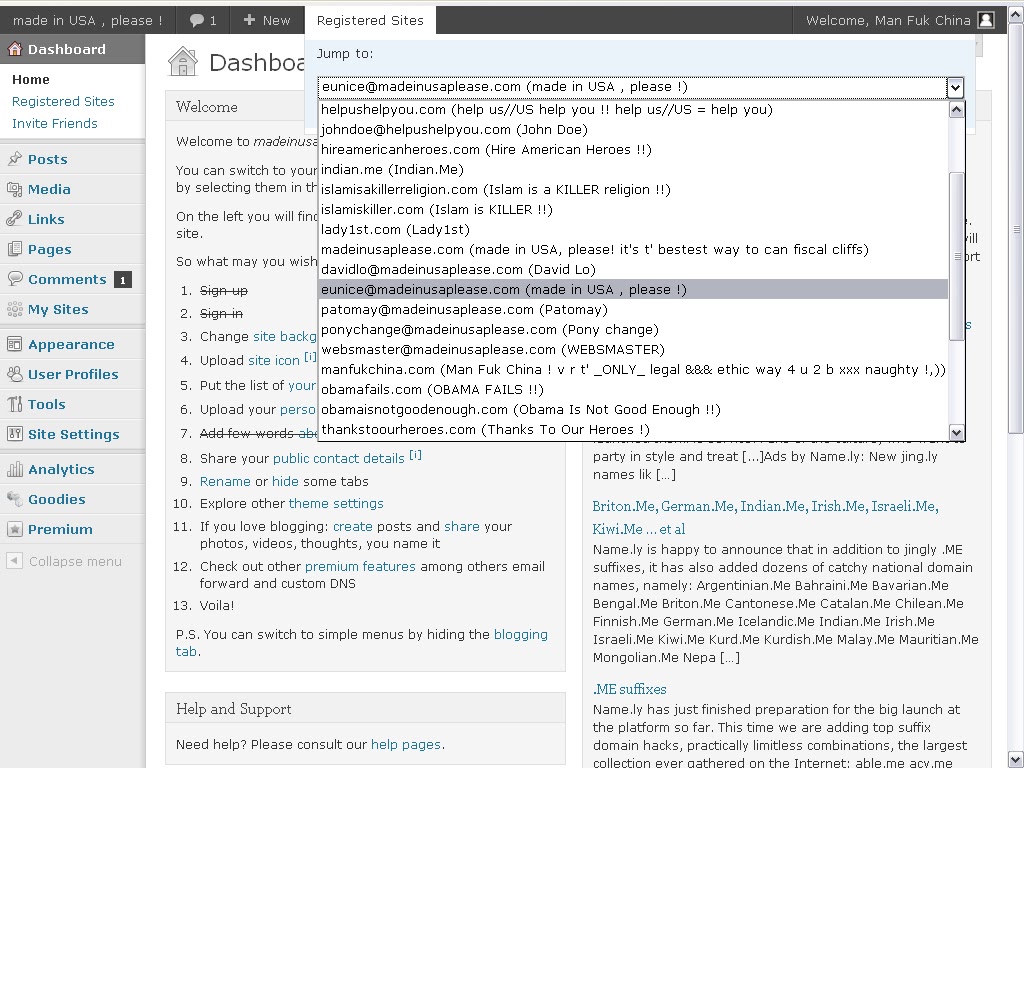Click the Help and Support panel header
1024x999 pixels.
[x=365, y=708]
